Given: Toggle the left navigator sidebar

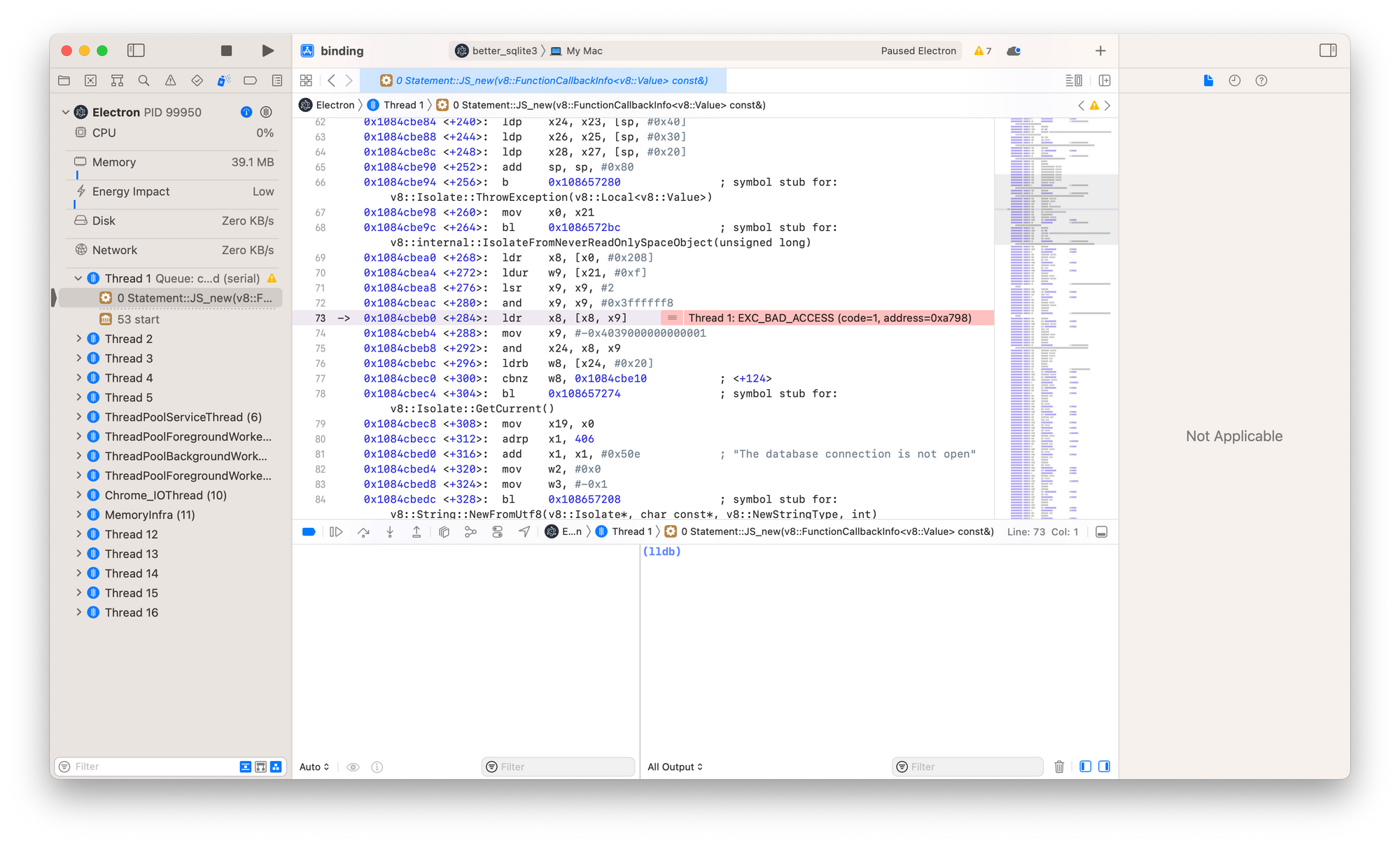Looking at the screenshot, I should click(x=136, y=50).
